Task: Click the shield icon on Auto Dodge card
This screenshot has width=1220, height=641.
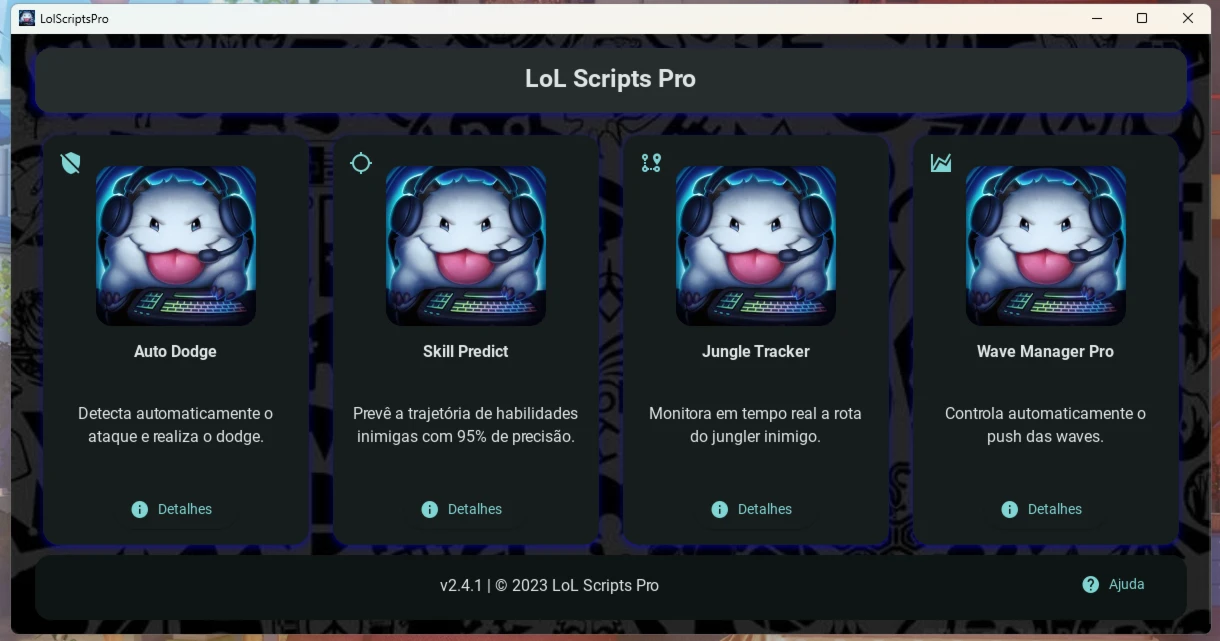Action: pos(70,163)
